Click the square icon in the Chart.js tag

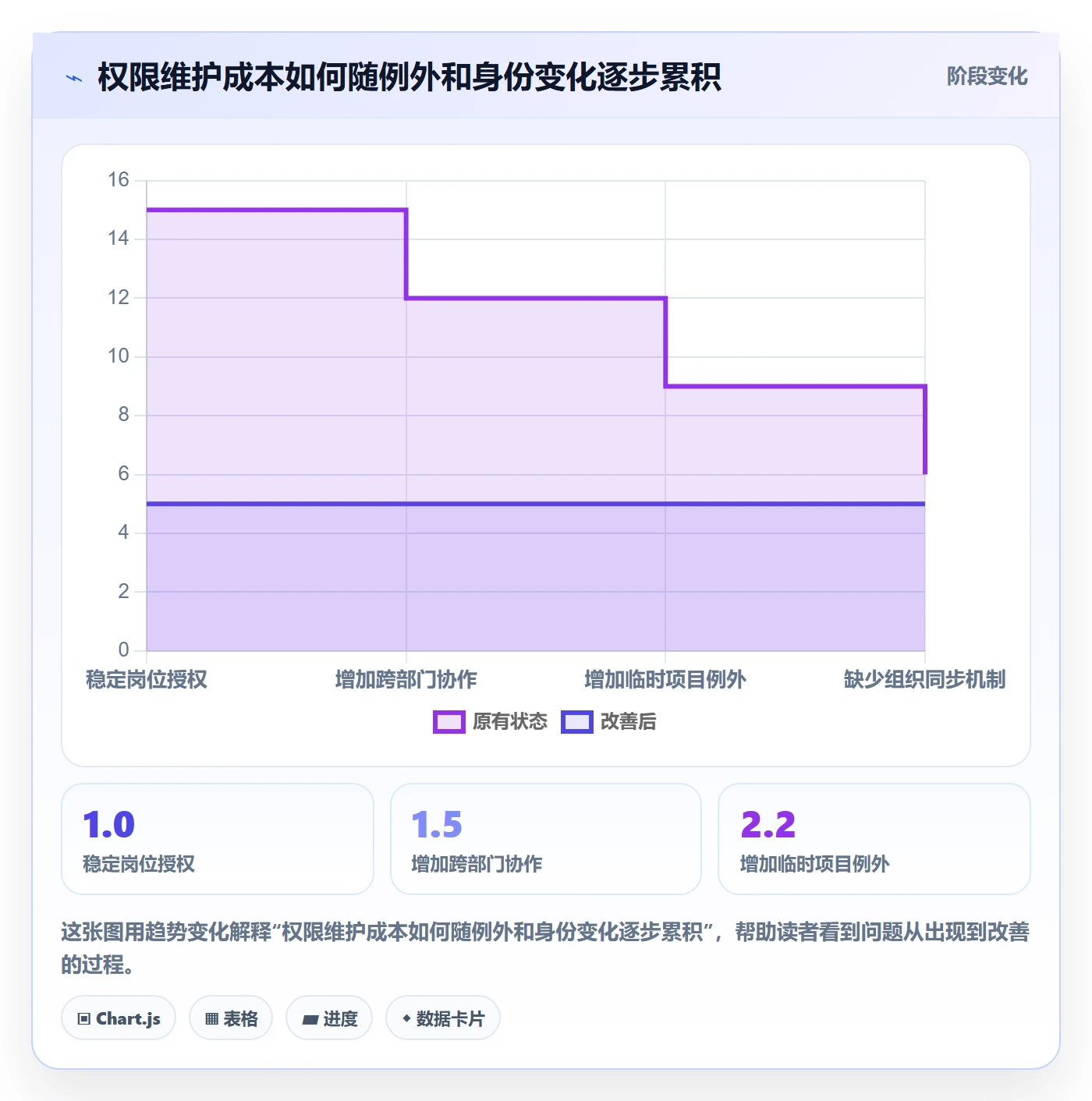[x=84, y=1019]
